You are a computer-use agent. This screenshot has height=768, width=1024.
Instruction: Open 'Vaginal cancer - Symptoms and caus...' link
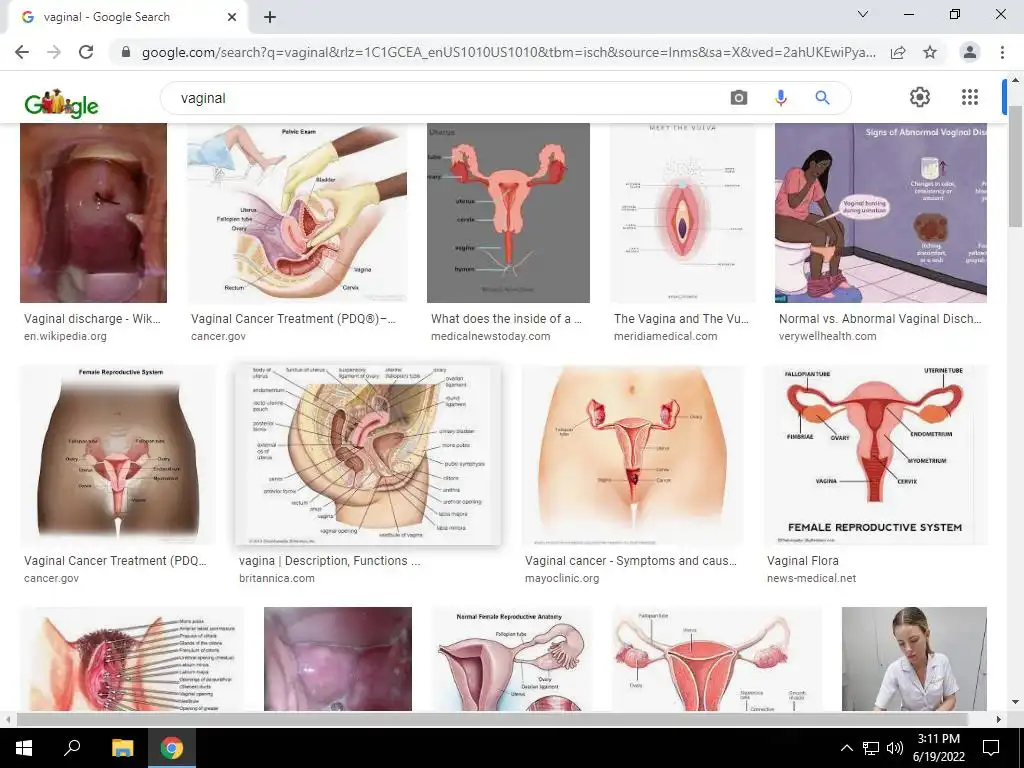631,561
